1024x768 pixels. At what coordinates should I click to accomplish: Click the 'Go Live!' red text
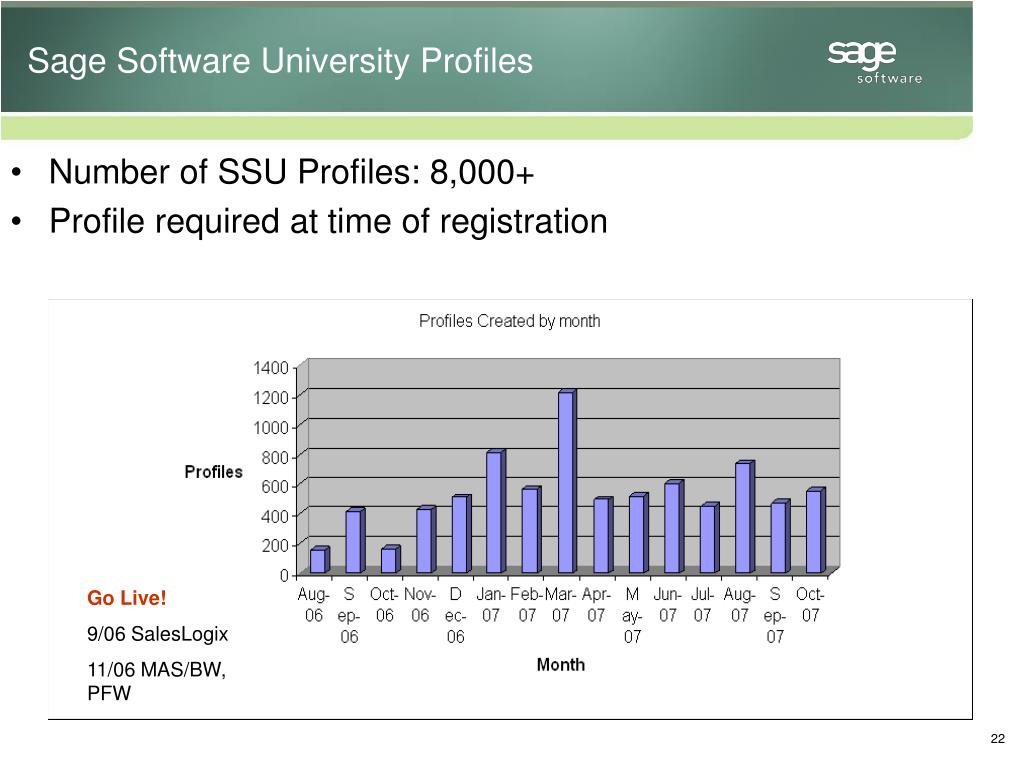click(127, 598)
